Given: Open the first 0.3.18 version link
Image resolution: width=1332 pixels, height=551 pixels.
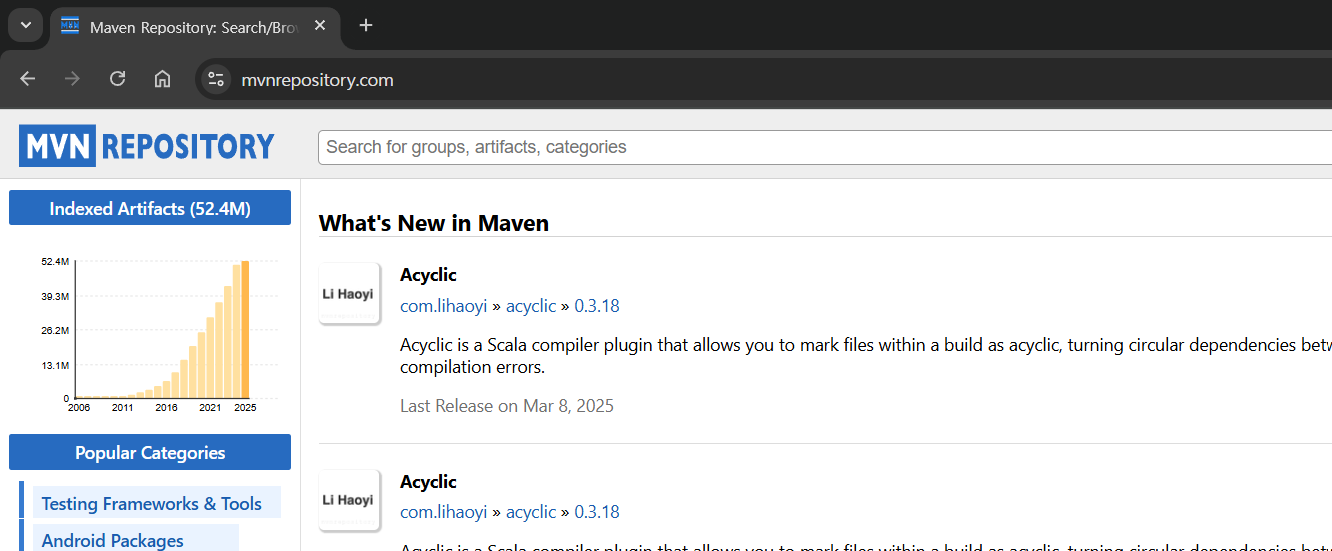Looking at the screenshot, I should [x=597, y=306].
